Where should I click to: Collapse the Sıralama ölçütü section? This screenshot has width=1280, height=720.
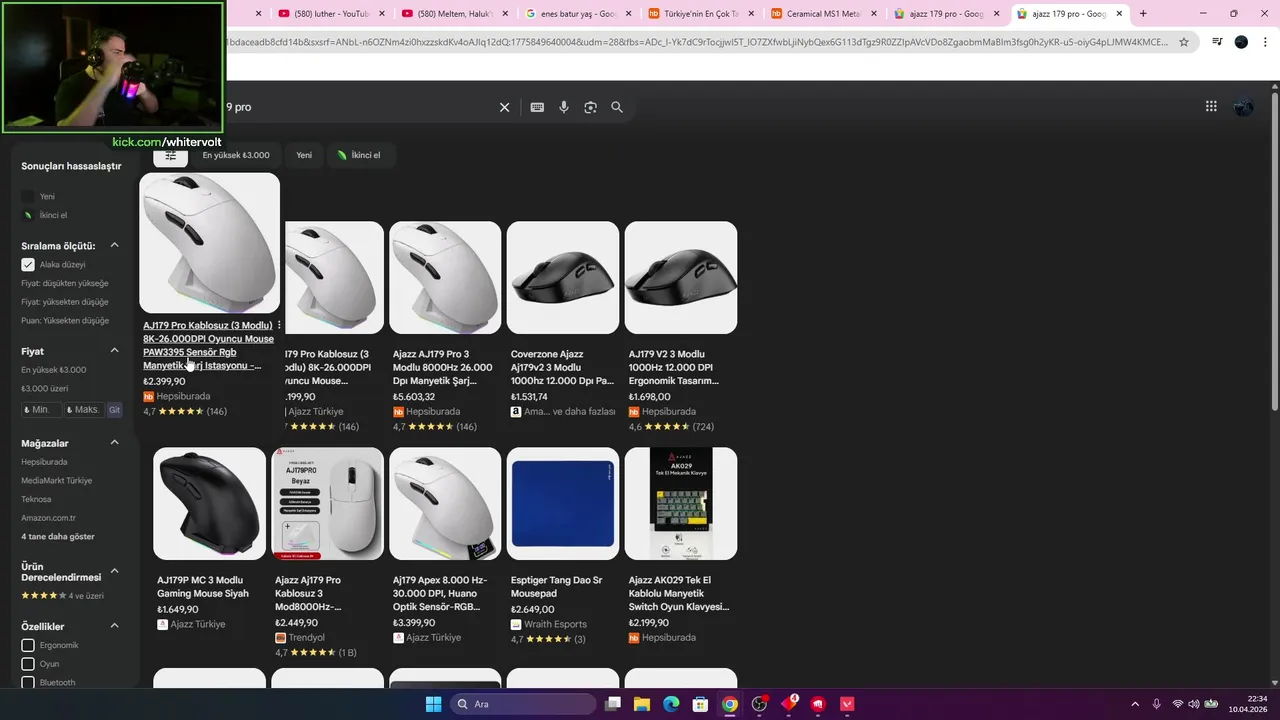pyautogui.click(x=114, y=245)
